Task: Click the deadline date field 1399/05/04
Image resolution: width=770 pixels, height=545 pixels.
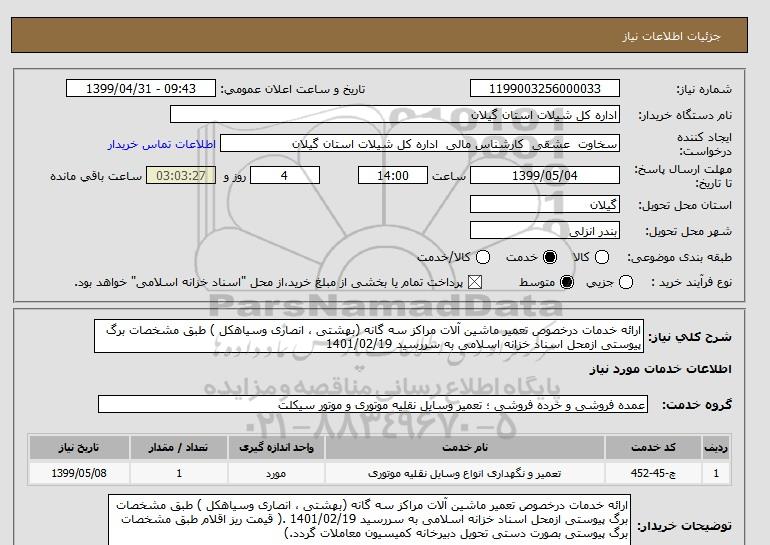Action: coord(545,175)
